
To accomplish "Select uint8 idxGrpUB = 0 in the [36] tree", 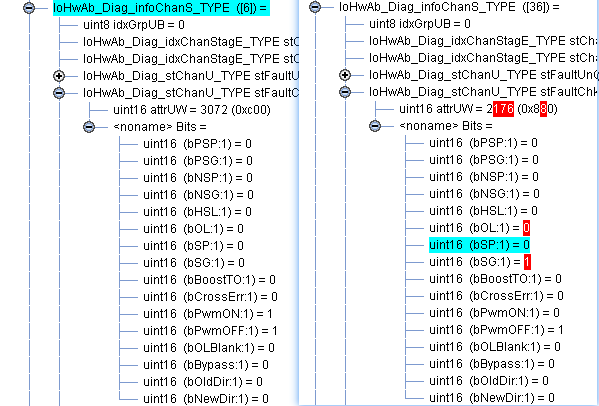I will [x=419, y=24].
